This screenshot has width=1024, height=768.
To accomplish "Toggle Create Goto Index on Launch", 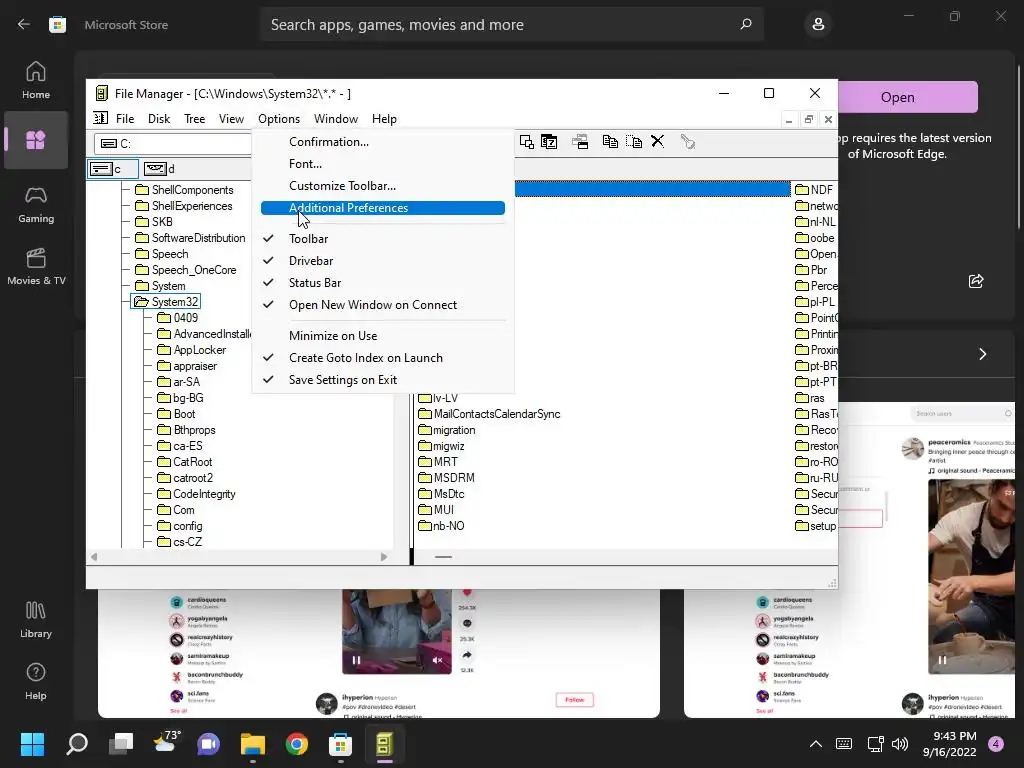I will click(383, 358).
